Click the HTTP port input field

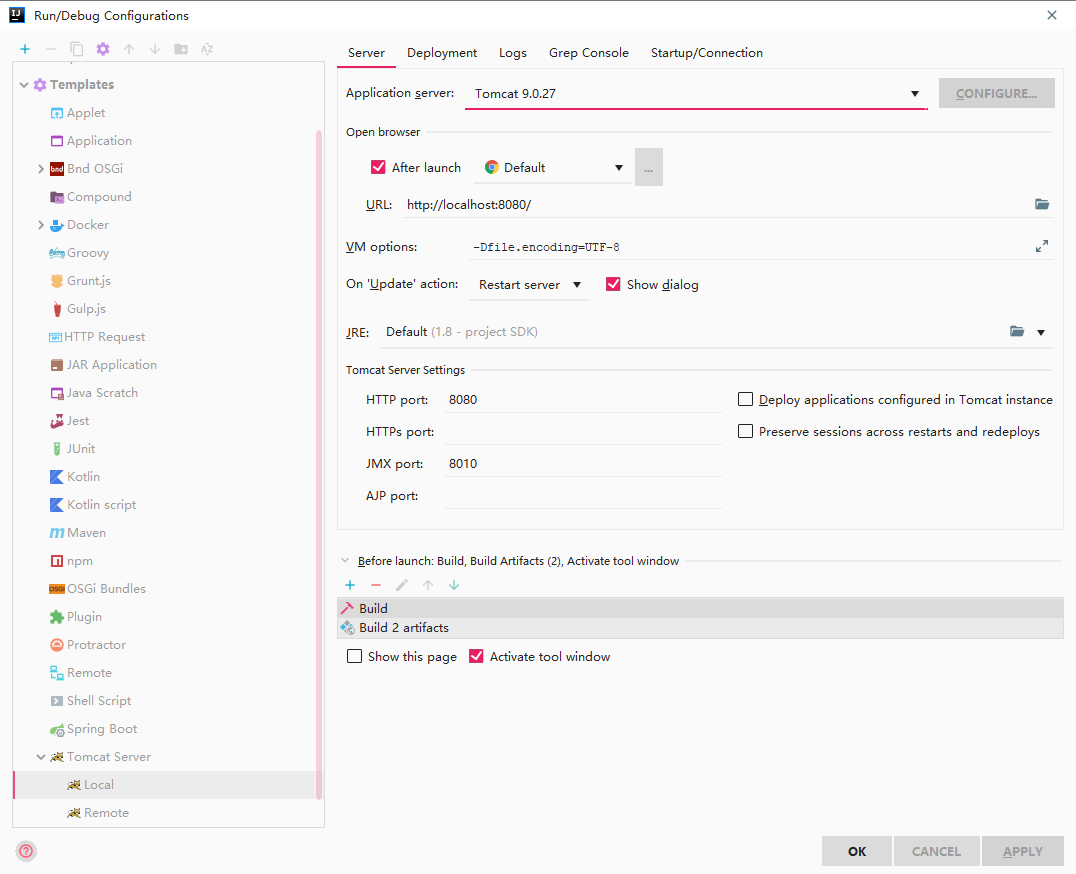(x=583, y=399)
